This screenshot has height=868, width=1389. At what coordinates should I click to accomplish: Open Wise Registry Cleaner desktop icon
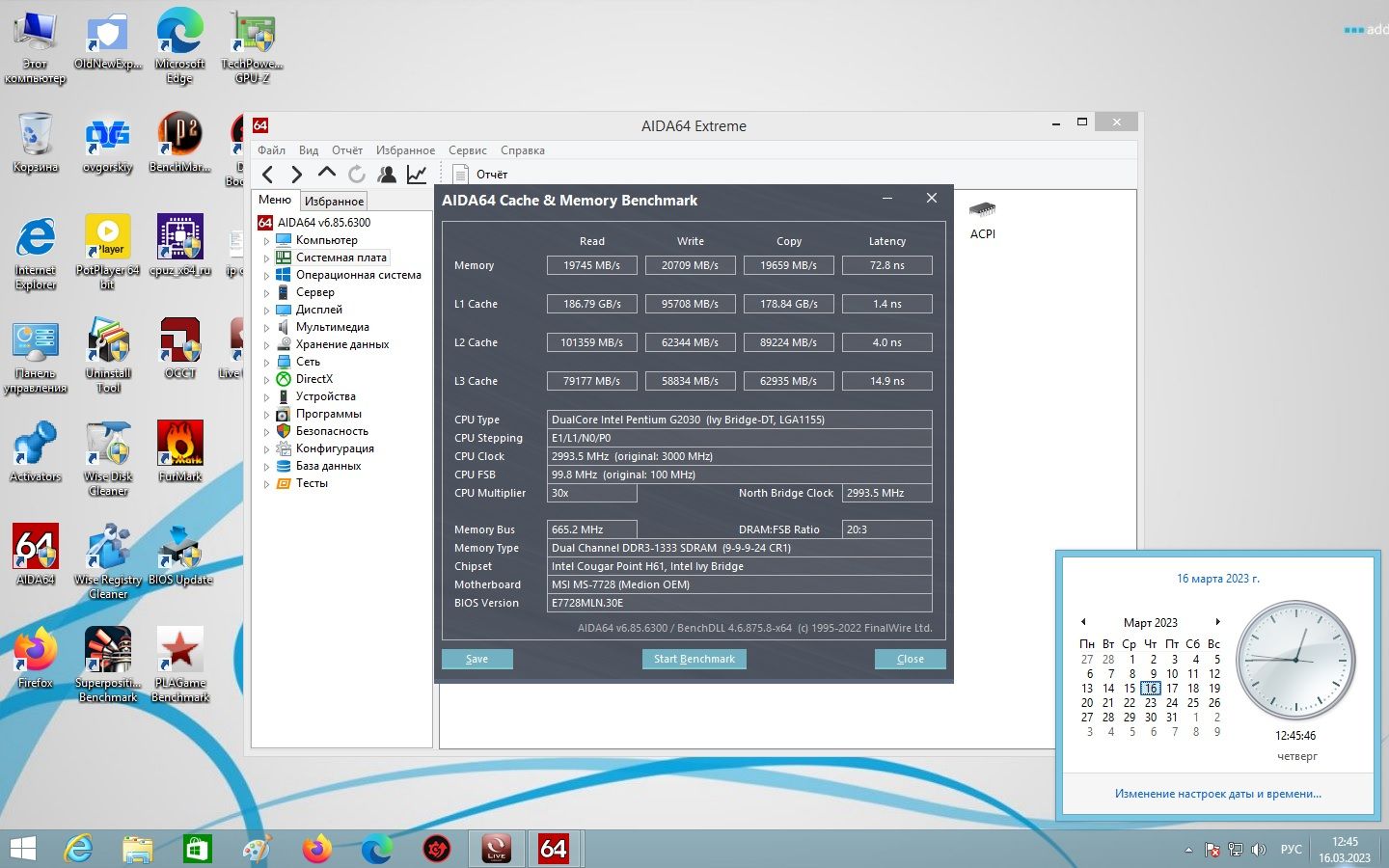(x=108, y=561)
